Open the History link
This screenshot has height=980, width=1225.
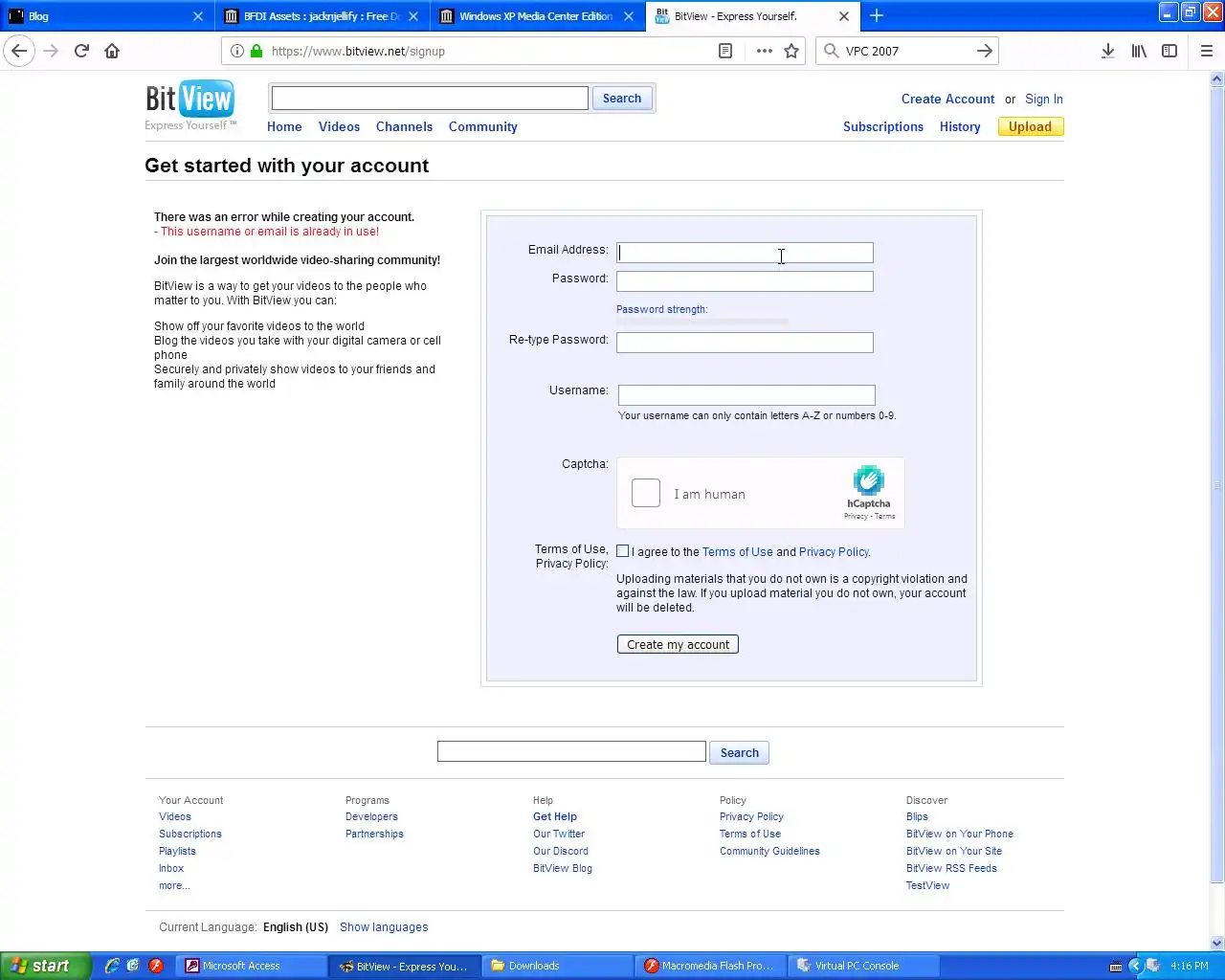coord(960,126)
